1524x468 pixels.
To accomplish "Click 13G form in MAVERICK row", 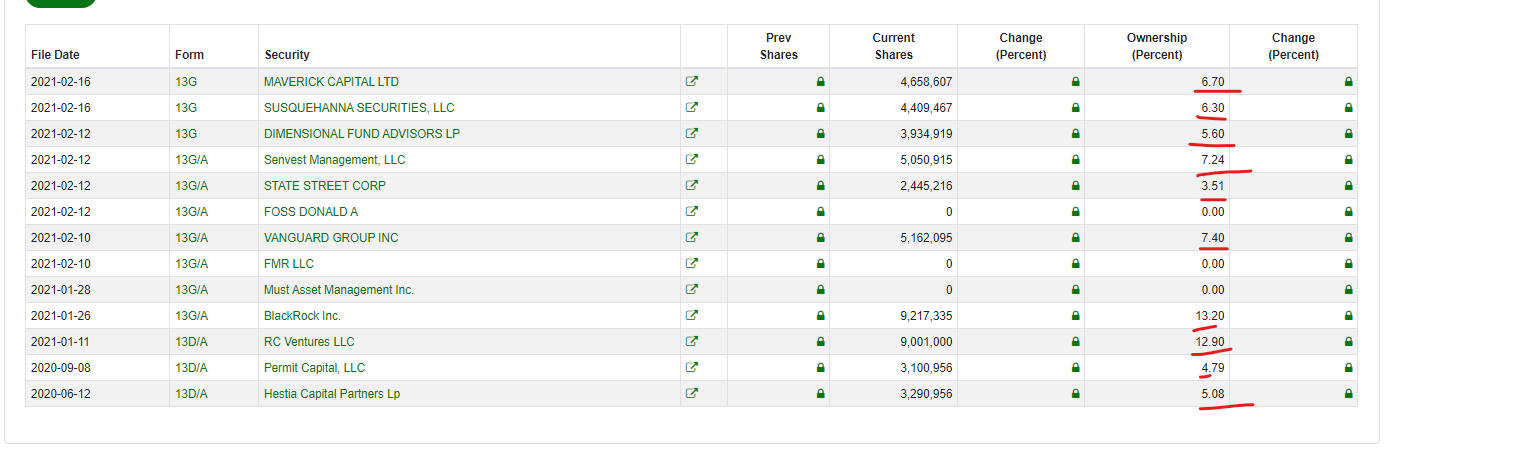I will point(186,82).
